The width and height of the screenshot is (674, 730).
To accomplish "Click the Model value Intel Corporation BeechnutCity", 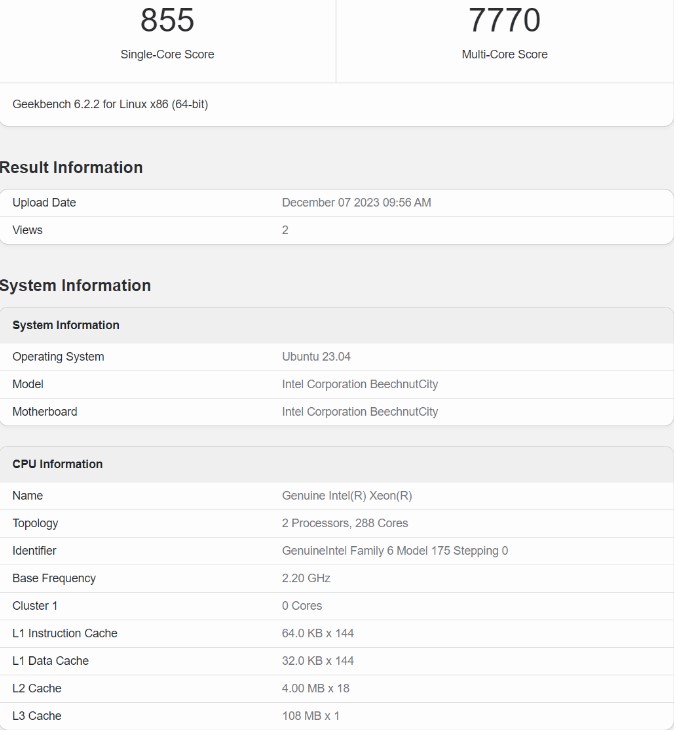I will coord(360,384).
